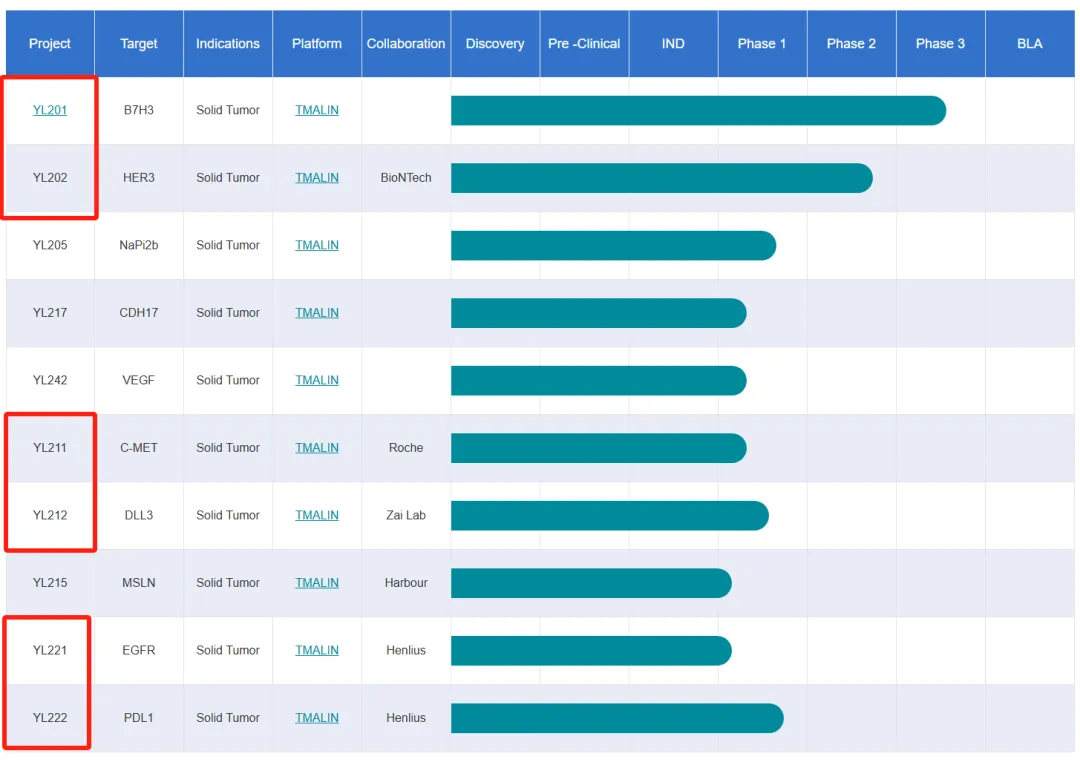1080x765 pixels.
Task: Click the Zai Lab collaboration cell
Action: click(x=406, y=515)
